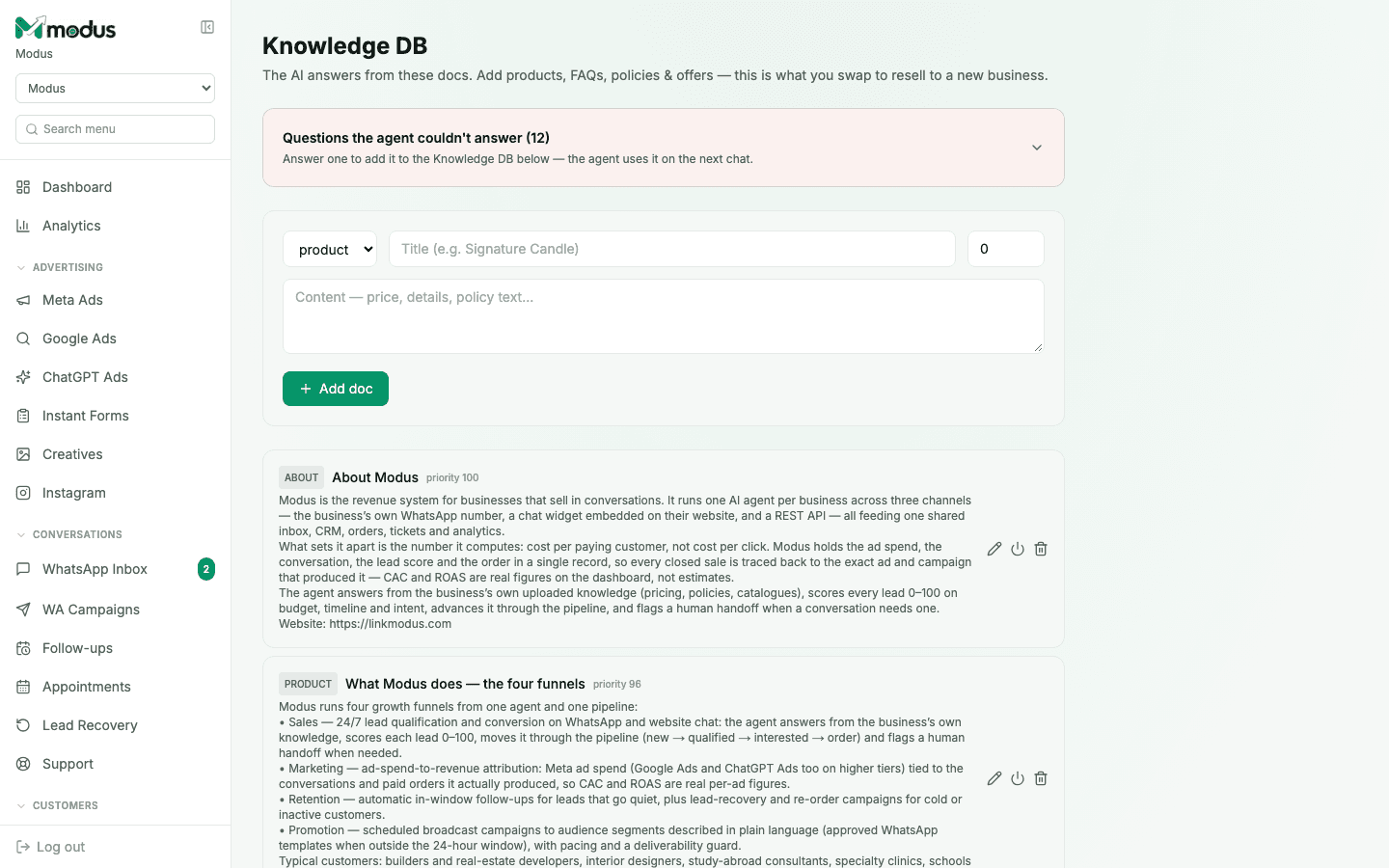Click the Support lifebuoy icon
The image size is (1389, 868).
23,764
